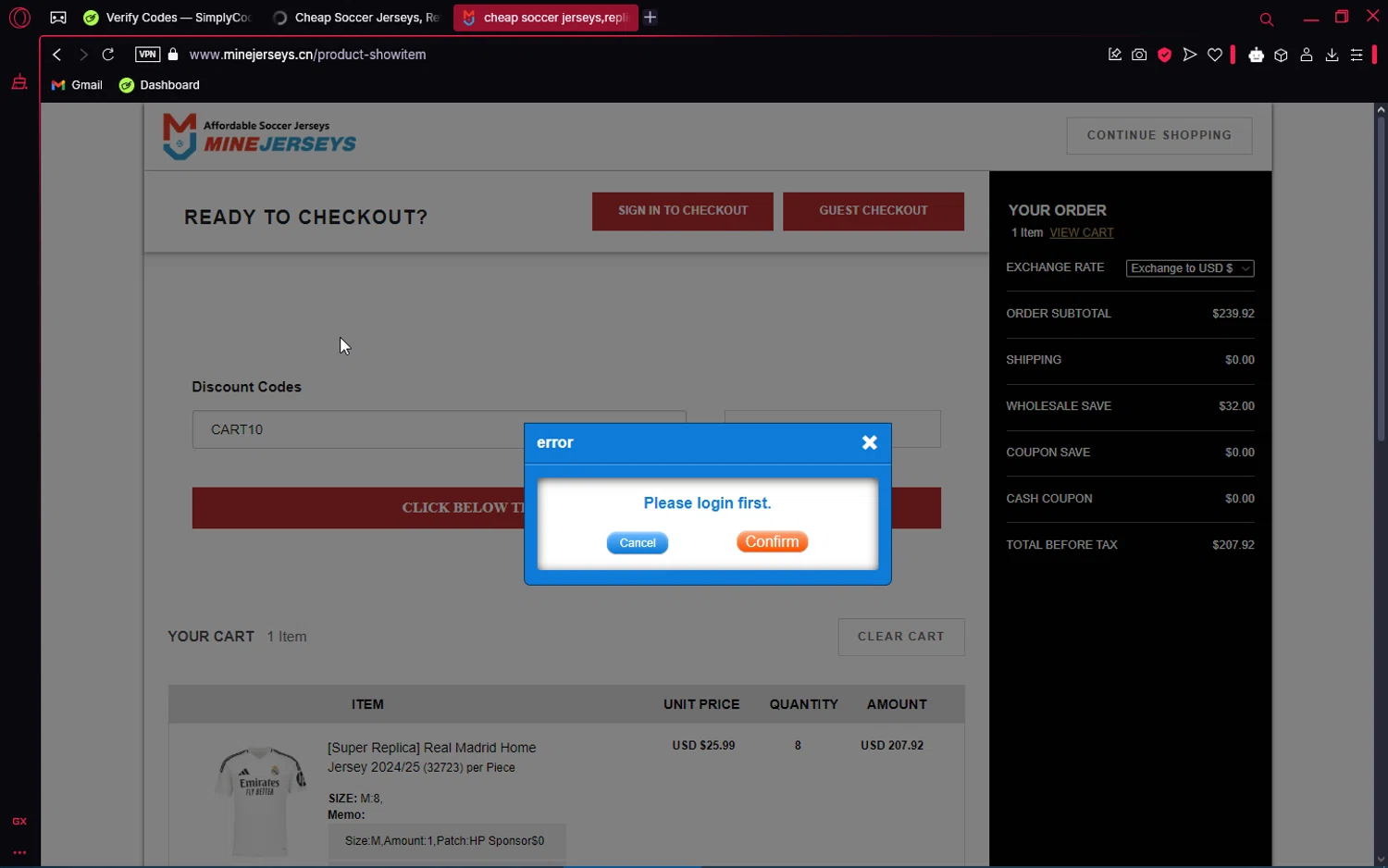This screenshot has height=868, width=1388.
Task: Click the padlock site security icon
Action: click(173, 55)
